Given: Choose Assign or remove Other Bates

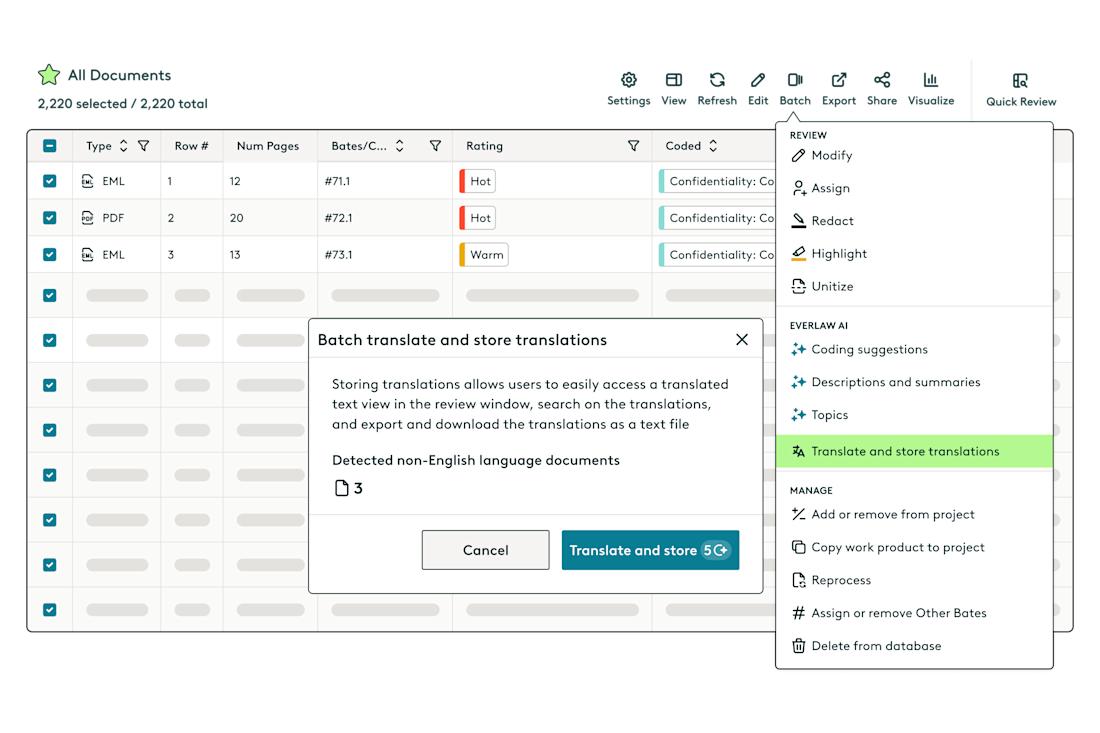Looking at the screenshot, I should (x=915, y=613).
